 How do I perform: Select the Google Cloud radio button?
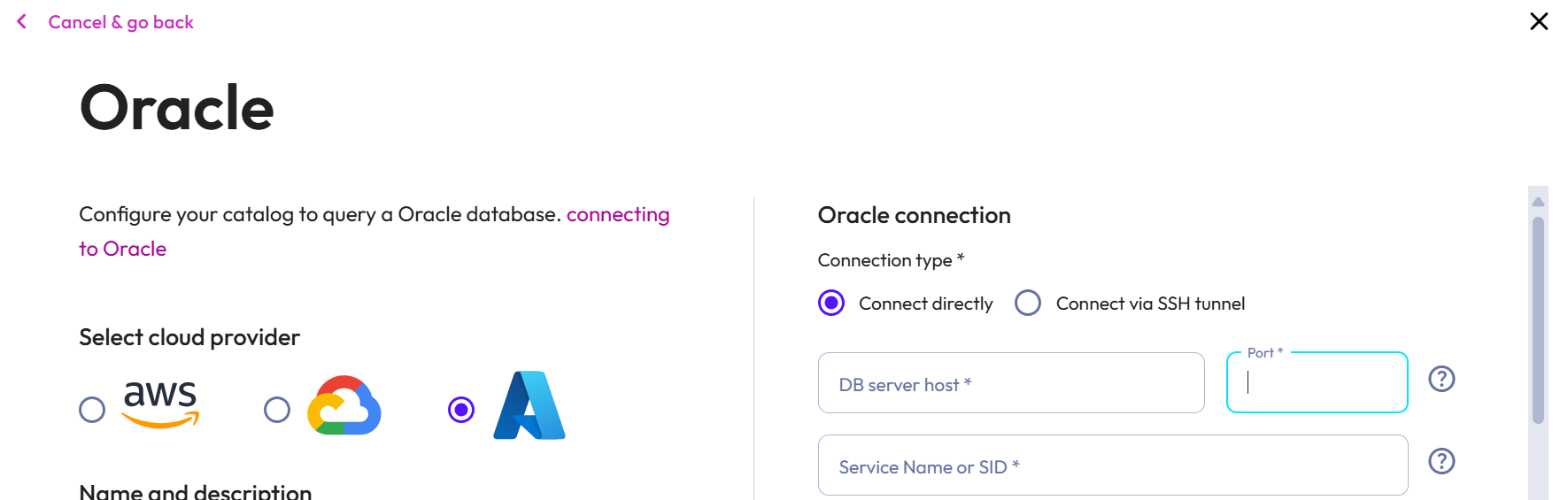pos(277,410)
